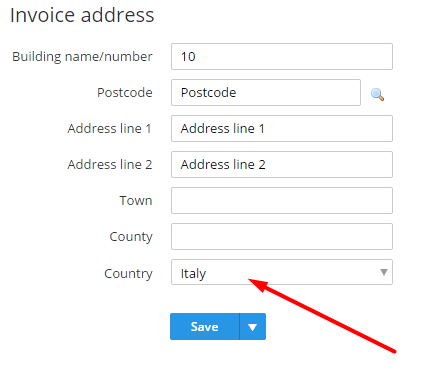This screenshot has height=367, width=439.
Task: Click the Postcode field label
Action: pos(125,92)
